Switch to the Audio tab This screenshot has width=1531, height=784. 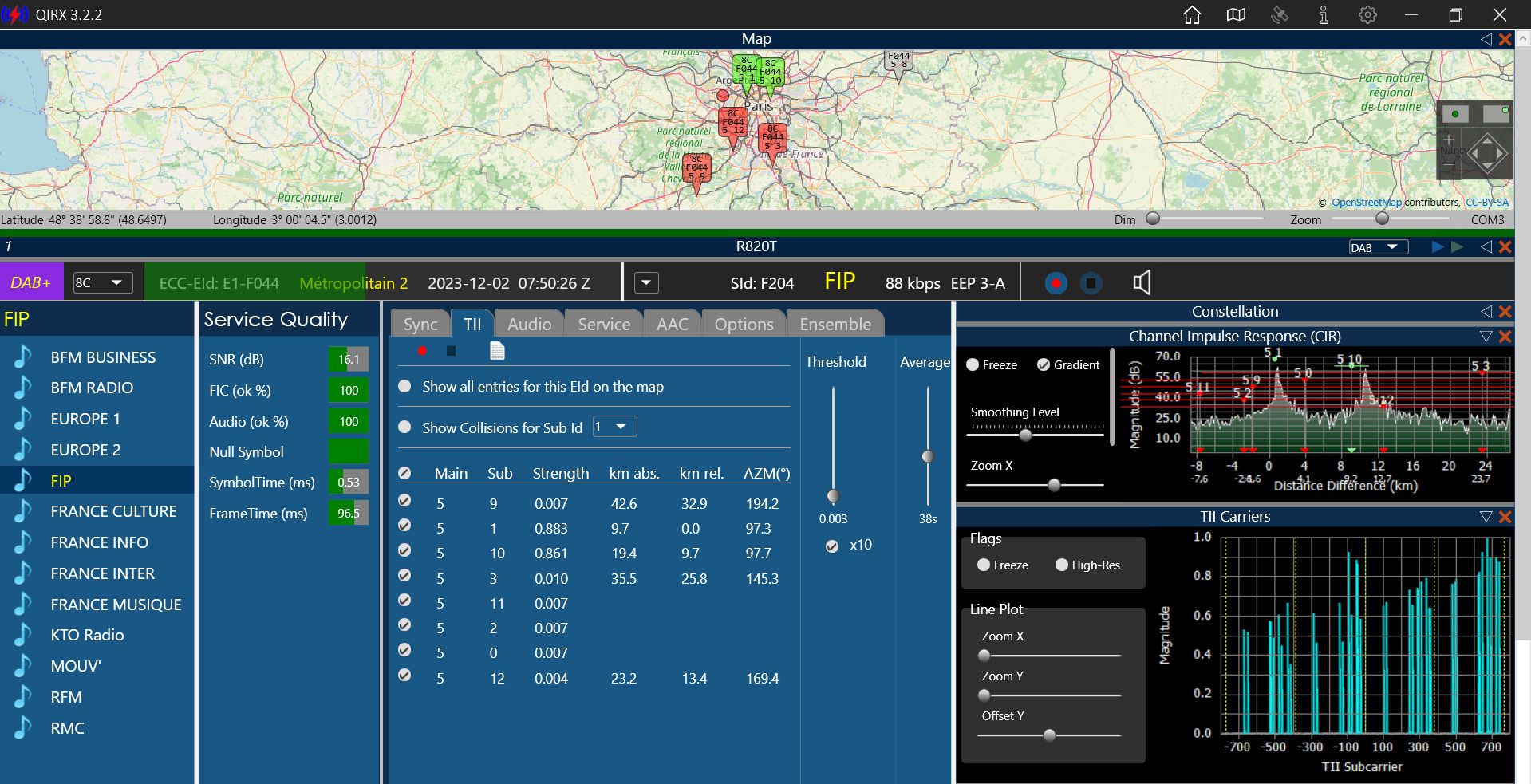pos(529,324)
